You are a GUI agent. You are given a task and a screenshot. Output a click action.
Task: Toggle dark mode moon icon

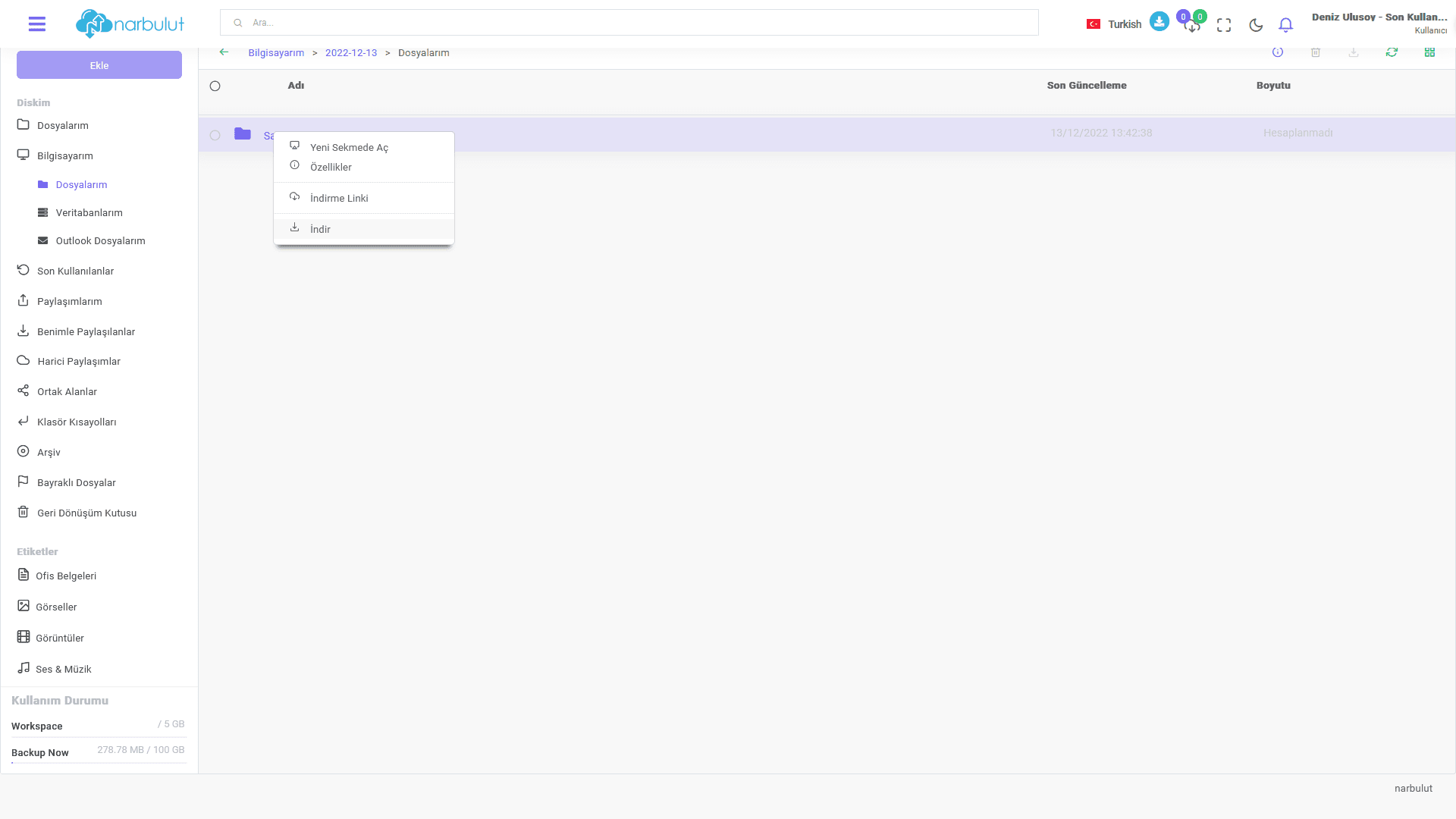(x=1256, y=25)
